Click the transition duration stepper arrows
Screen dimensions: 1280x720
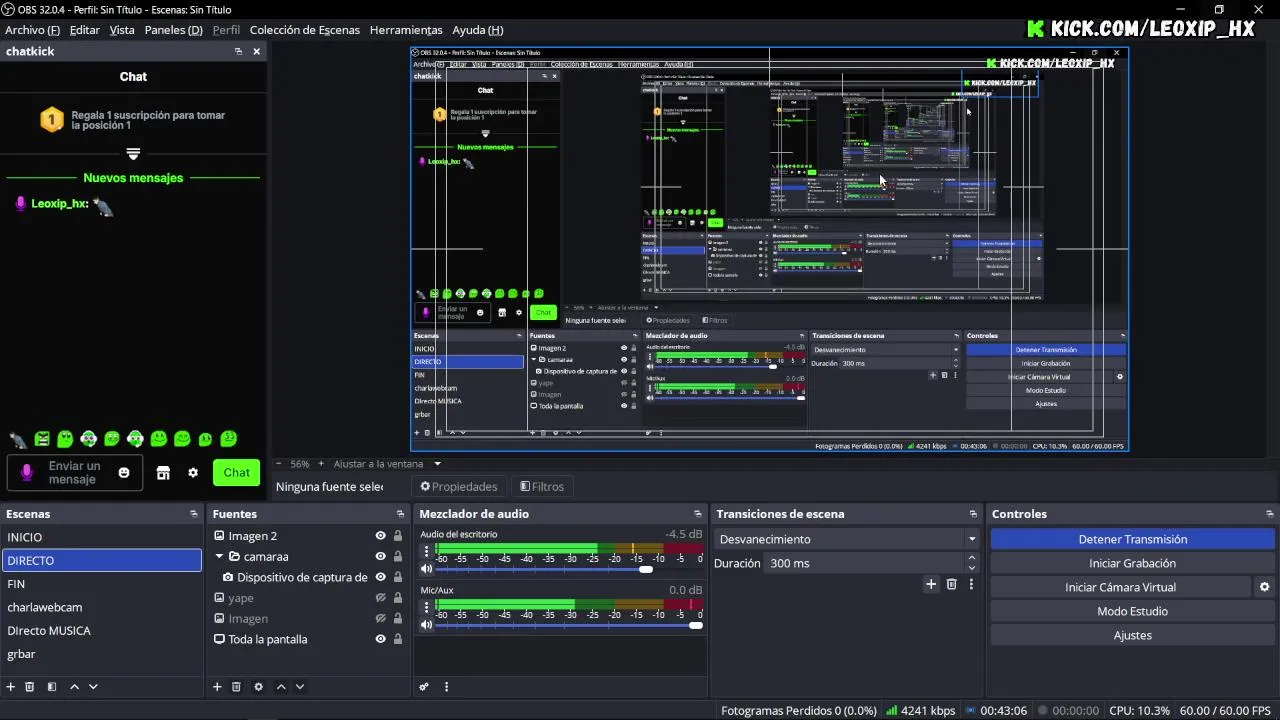(x=973, y=563)
